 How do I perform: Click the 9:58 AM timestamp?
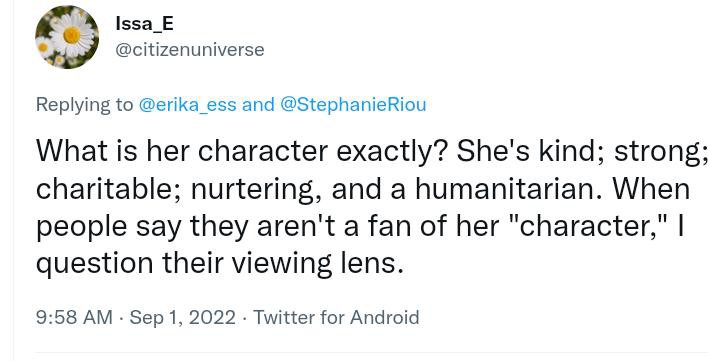point(74,317)
